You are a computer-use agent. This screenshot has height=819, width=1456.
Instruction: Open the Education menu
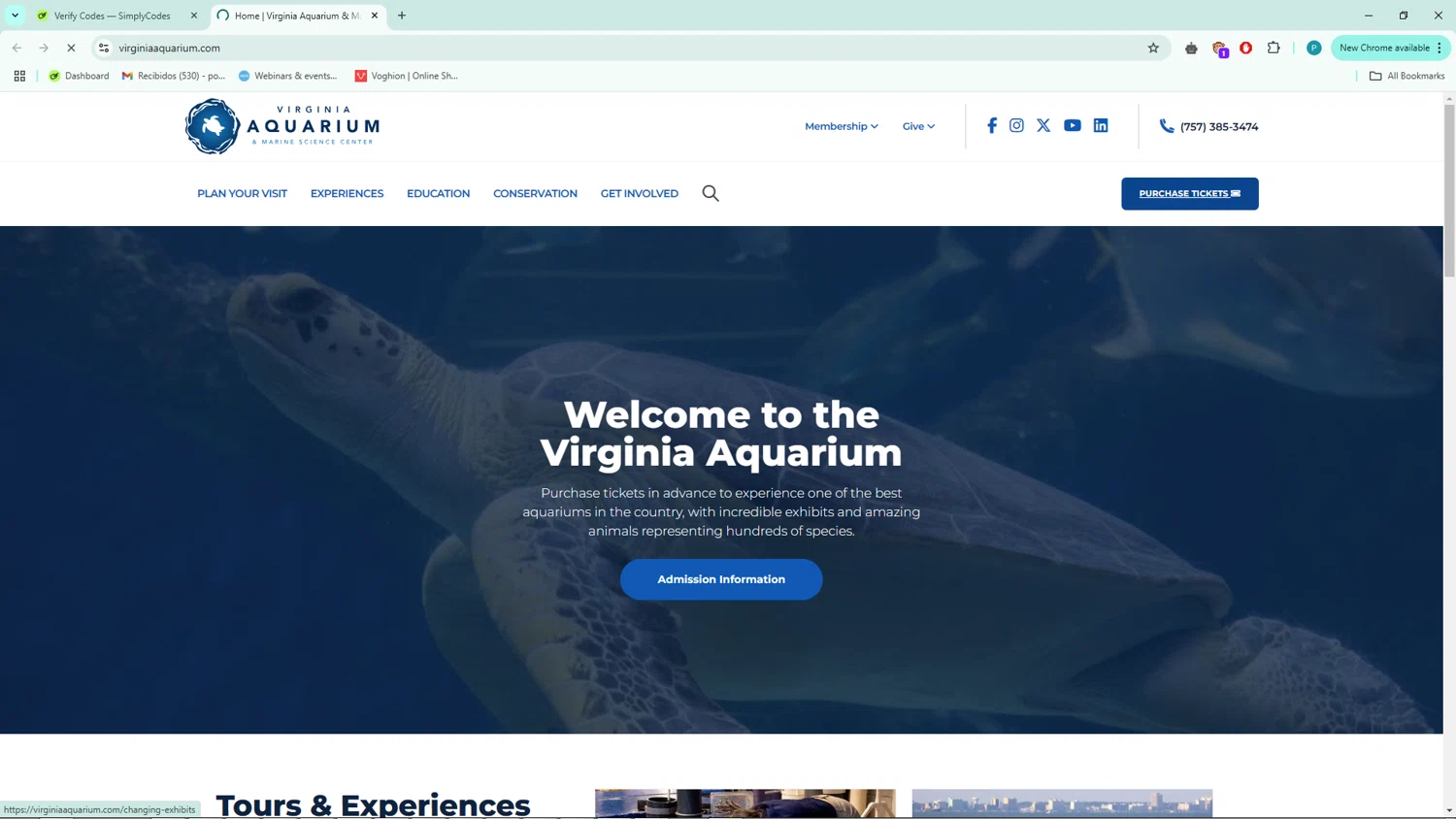pyautogui.click(x=438, y=193)
